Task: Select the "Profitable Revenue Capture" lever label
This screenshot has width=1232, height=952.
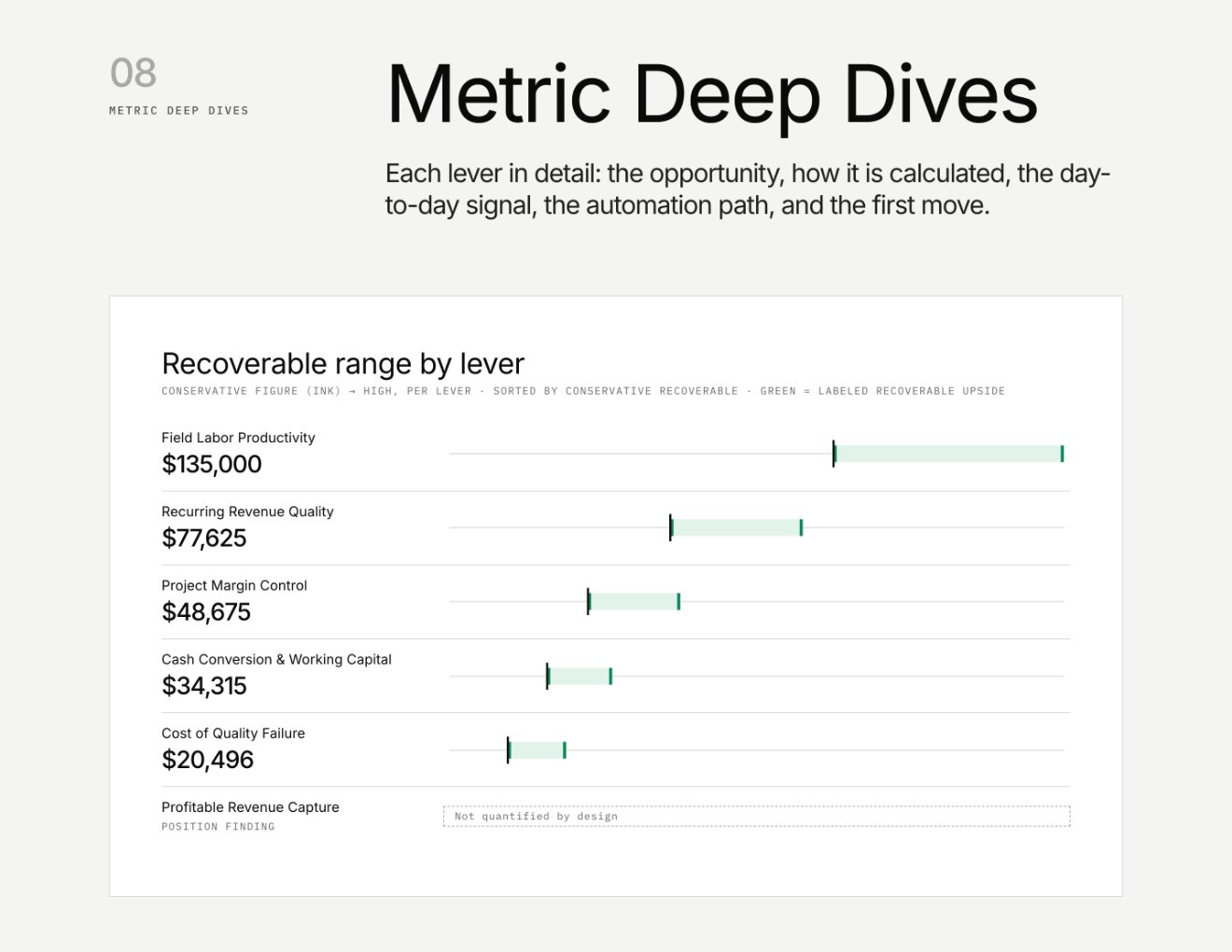Action: [250, 807]
